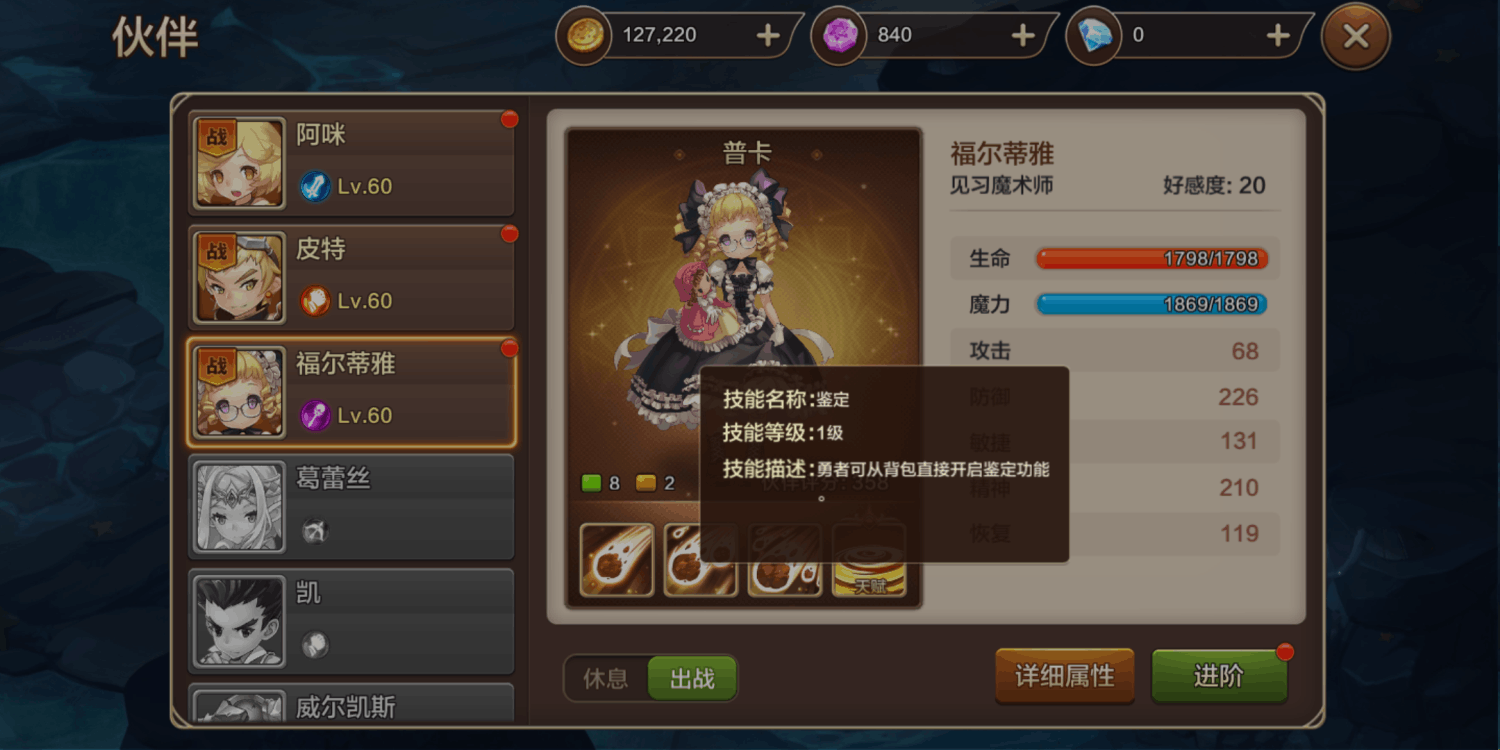This screenshot has height=750, width=1500.
Task: Choose locked partner 凯
Action: point(351,621)
